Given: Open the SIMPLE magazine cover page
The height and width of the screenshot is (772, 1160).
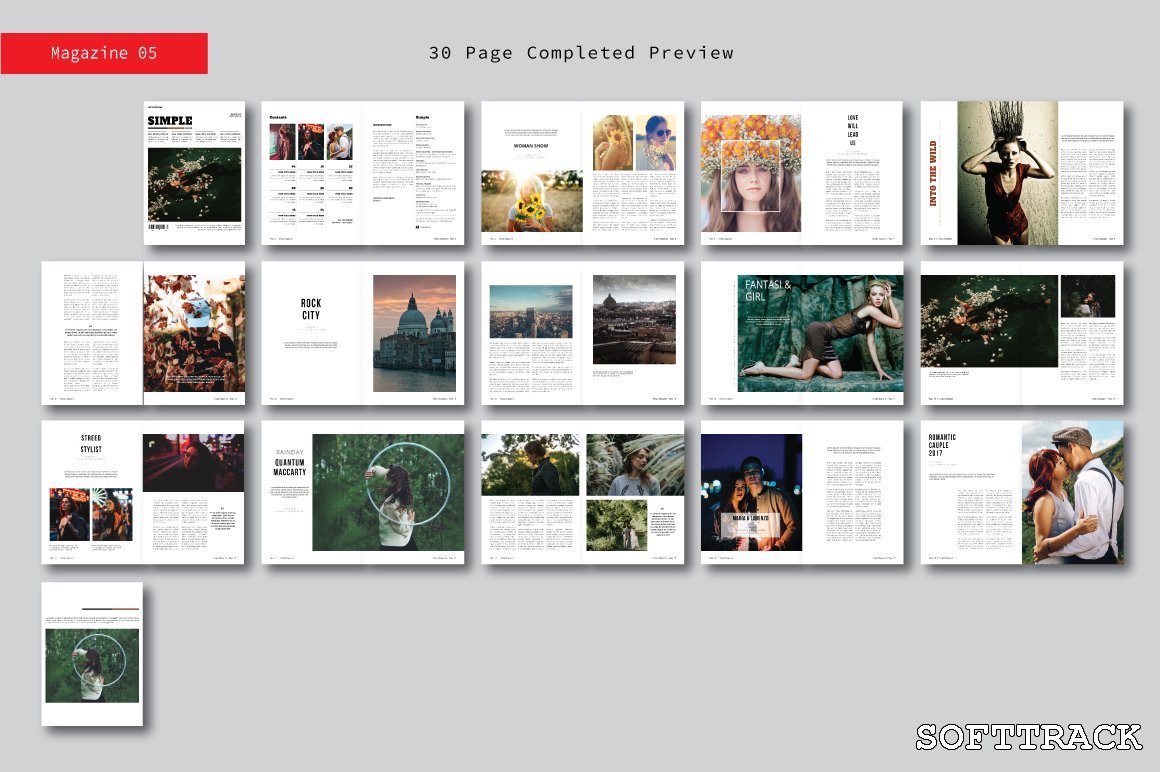Looking at the screenshot, I should point(193,172).
